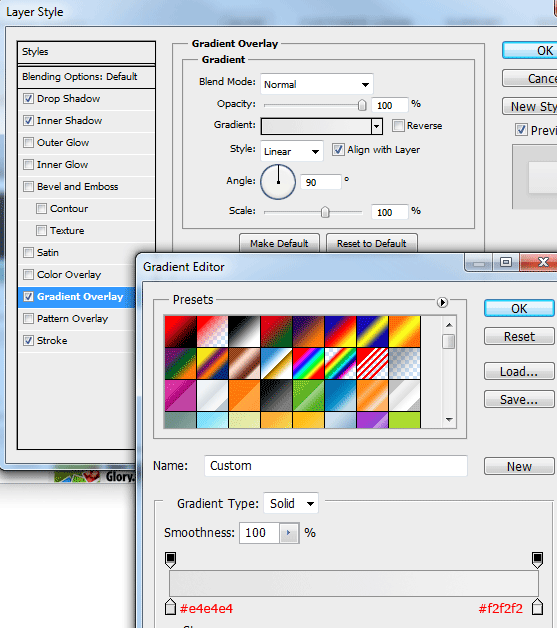The image size is (557, 628).
Task: Click the angle dial control
Action: (x=278, y=182)
